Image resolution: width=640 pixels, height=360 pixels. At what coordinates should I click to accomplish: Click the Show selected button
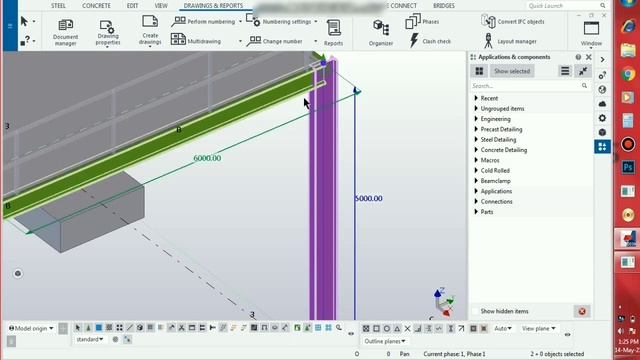(512, 71)
